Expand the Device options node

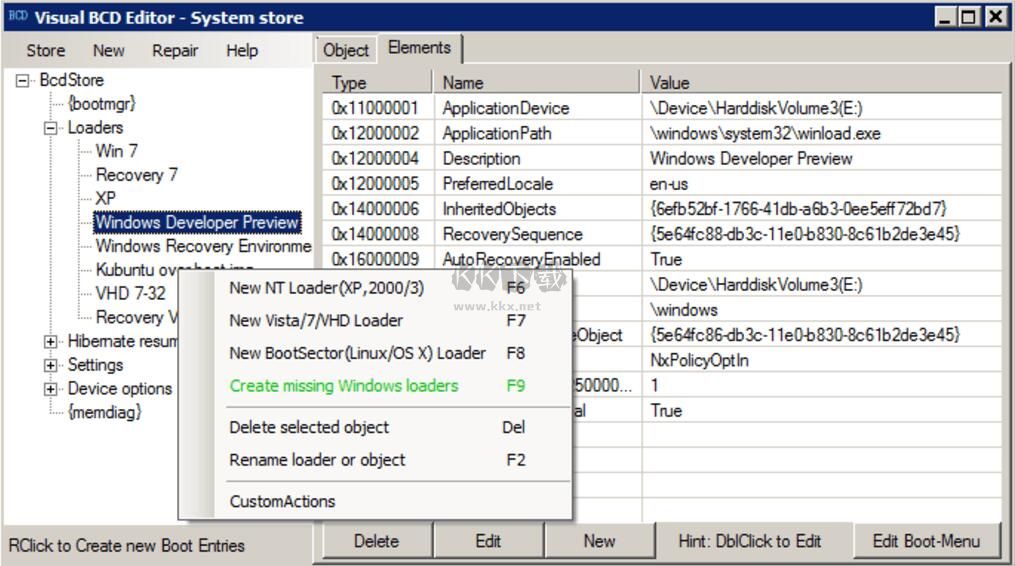(x=51, y=389)
